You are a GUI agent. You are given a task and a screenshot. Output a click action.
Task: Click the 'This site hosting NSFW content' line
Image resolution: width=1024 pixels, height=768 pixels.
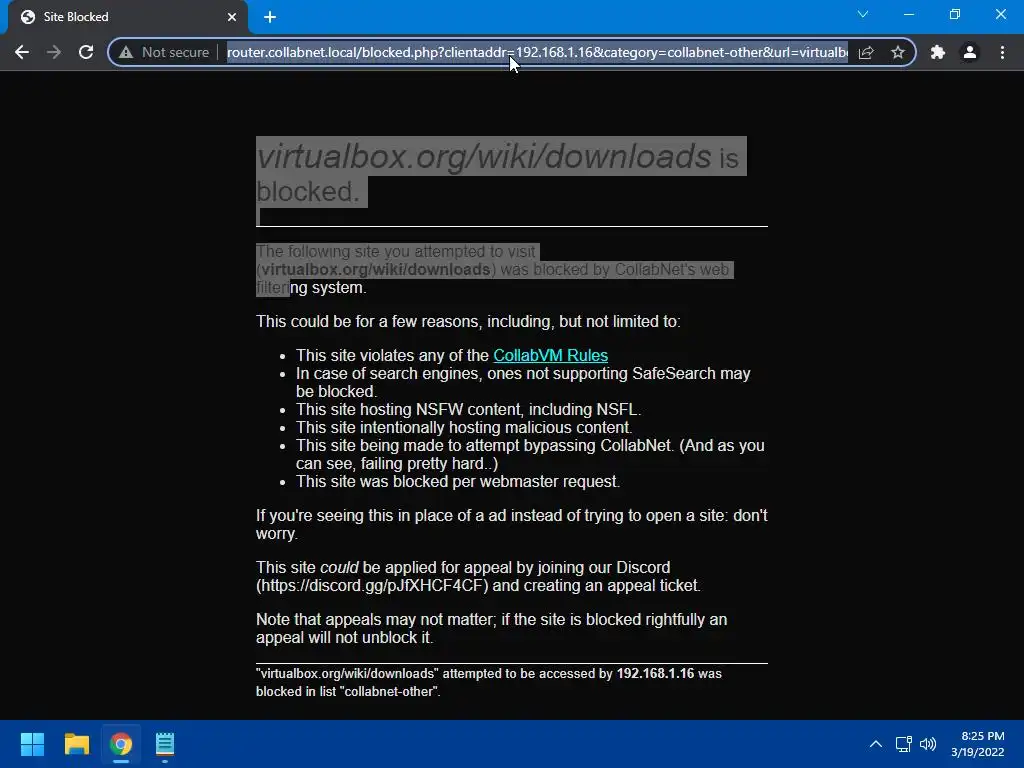coord(468,409)
